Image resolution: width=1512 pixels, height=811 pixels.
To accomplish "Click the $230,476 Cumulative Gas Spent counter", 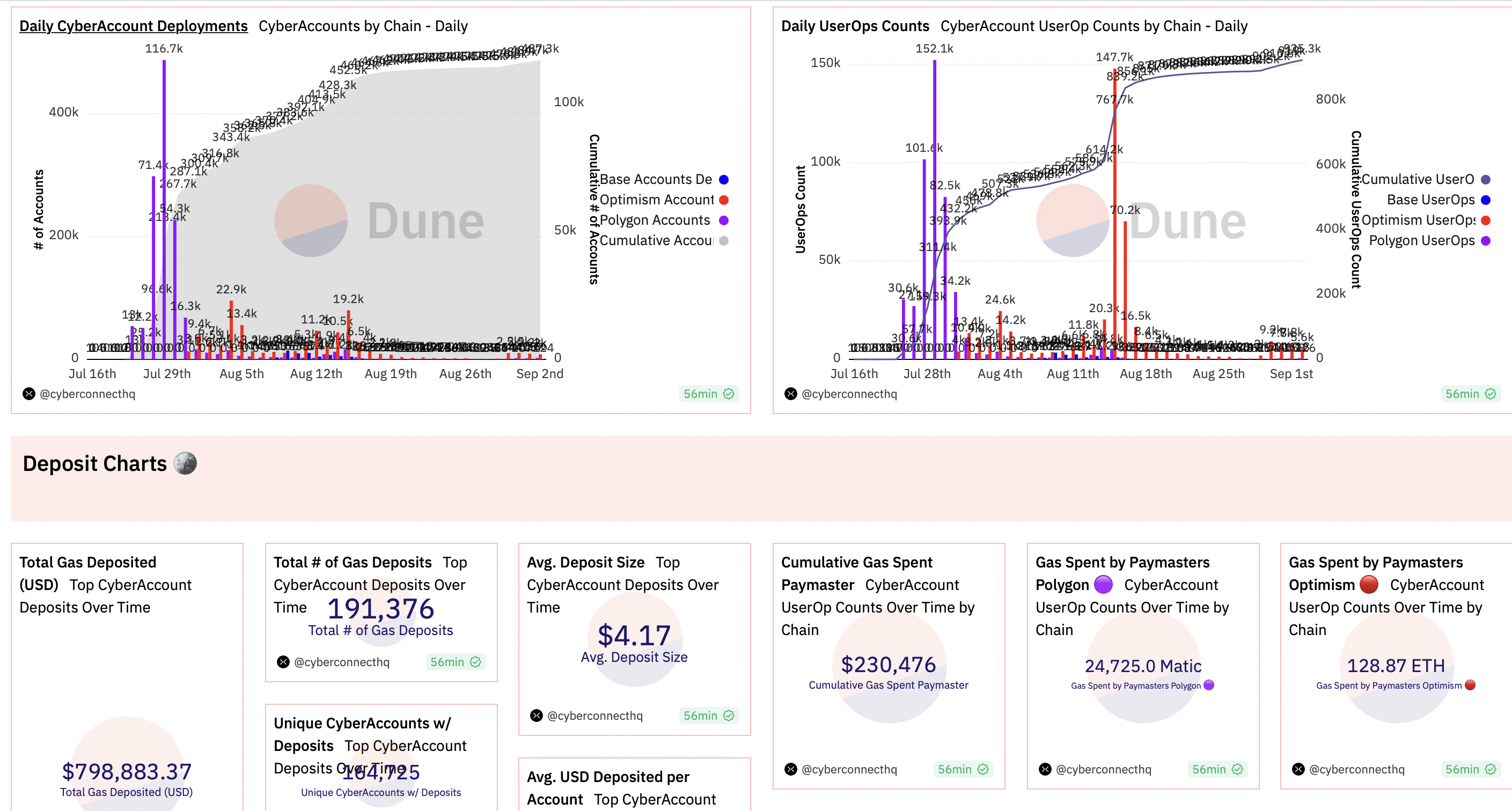I will point(888,665).
